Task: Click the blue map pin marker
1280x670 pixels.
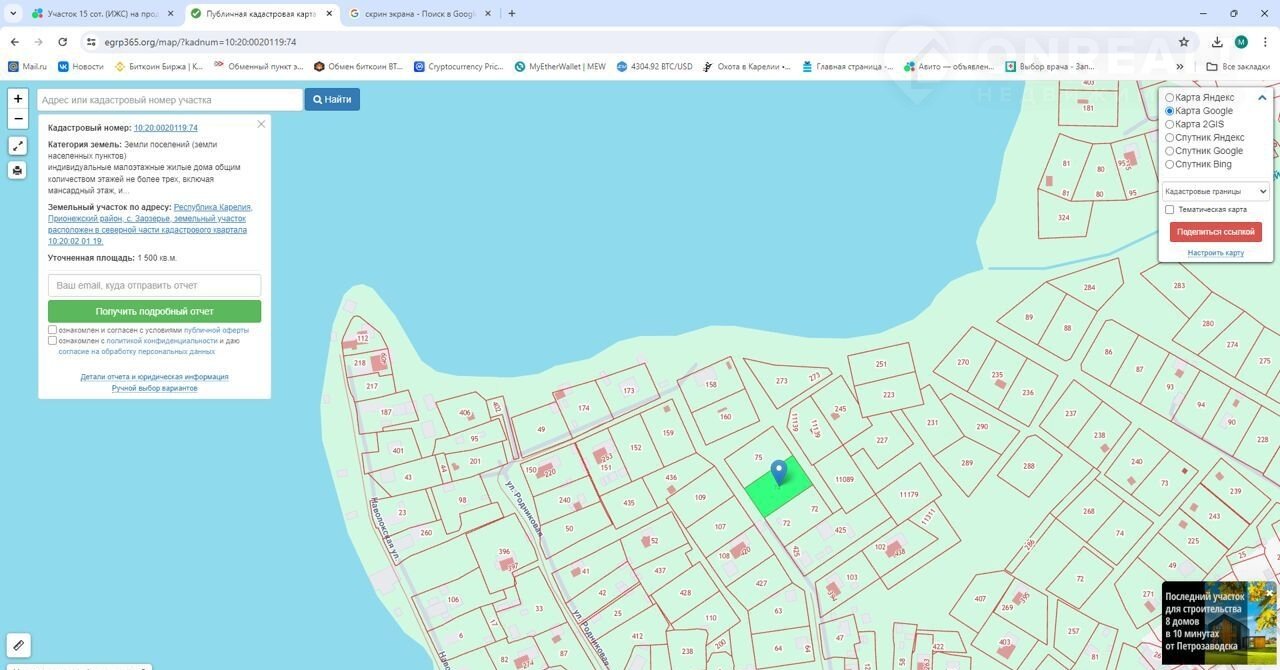Action: tap(779, 471)
